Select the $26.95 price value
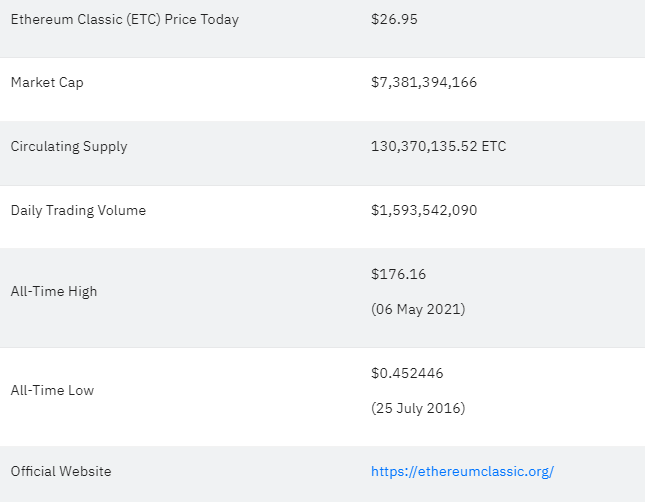The width and height of the screenshot is (645, 502). (x=394, y=19)
